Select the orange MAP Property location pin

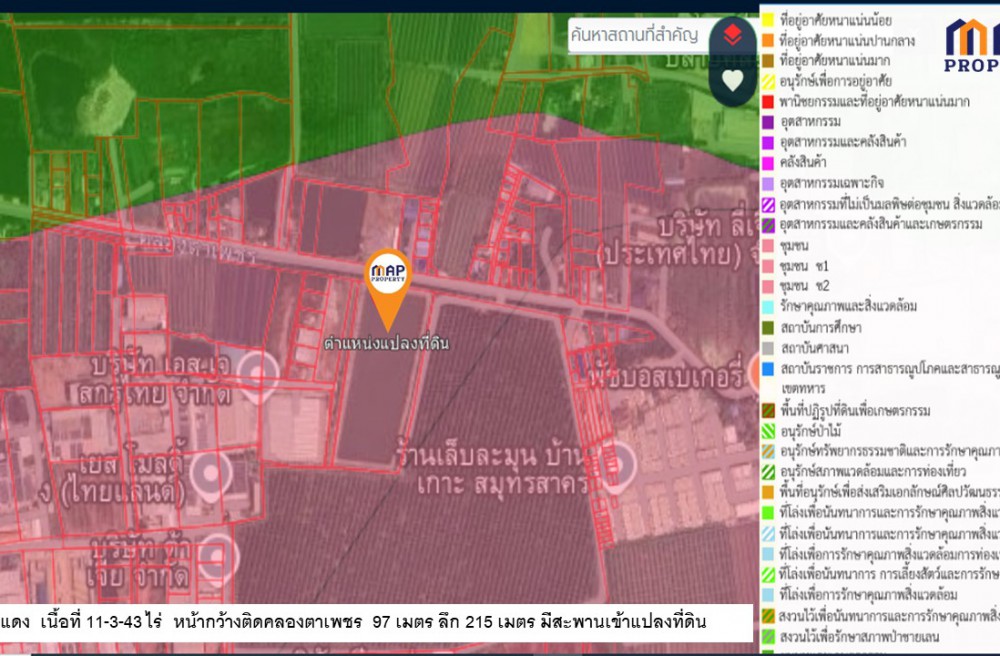click(388, 289)
